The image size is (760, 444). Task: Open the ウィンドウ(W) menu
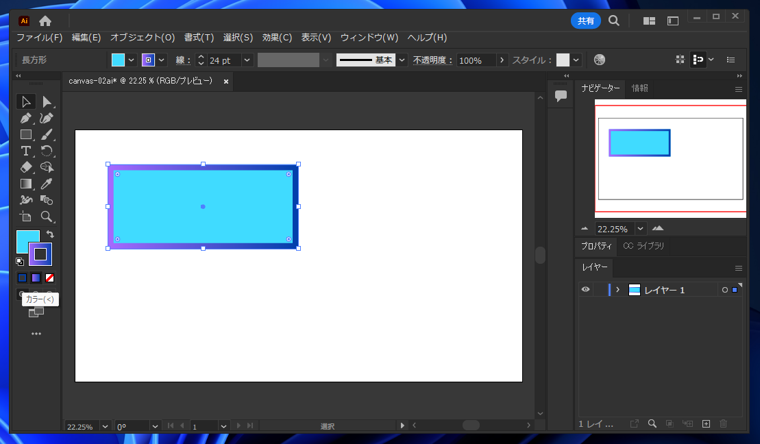click(x=369, y=37)
